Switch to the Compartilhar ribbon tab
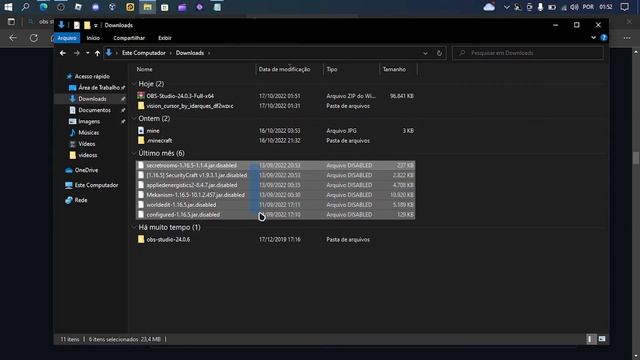 click(x=129, y=38)
